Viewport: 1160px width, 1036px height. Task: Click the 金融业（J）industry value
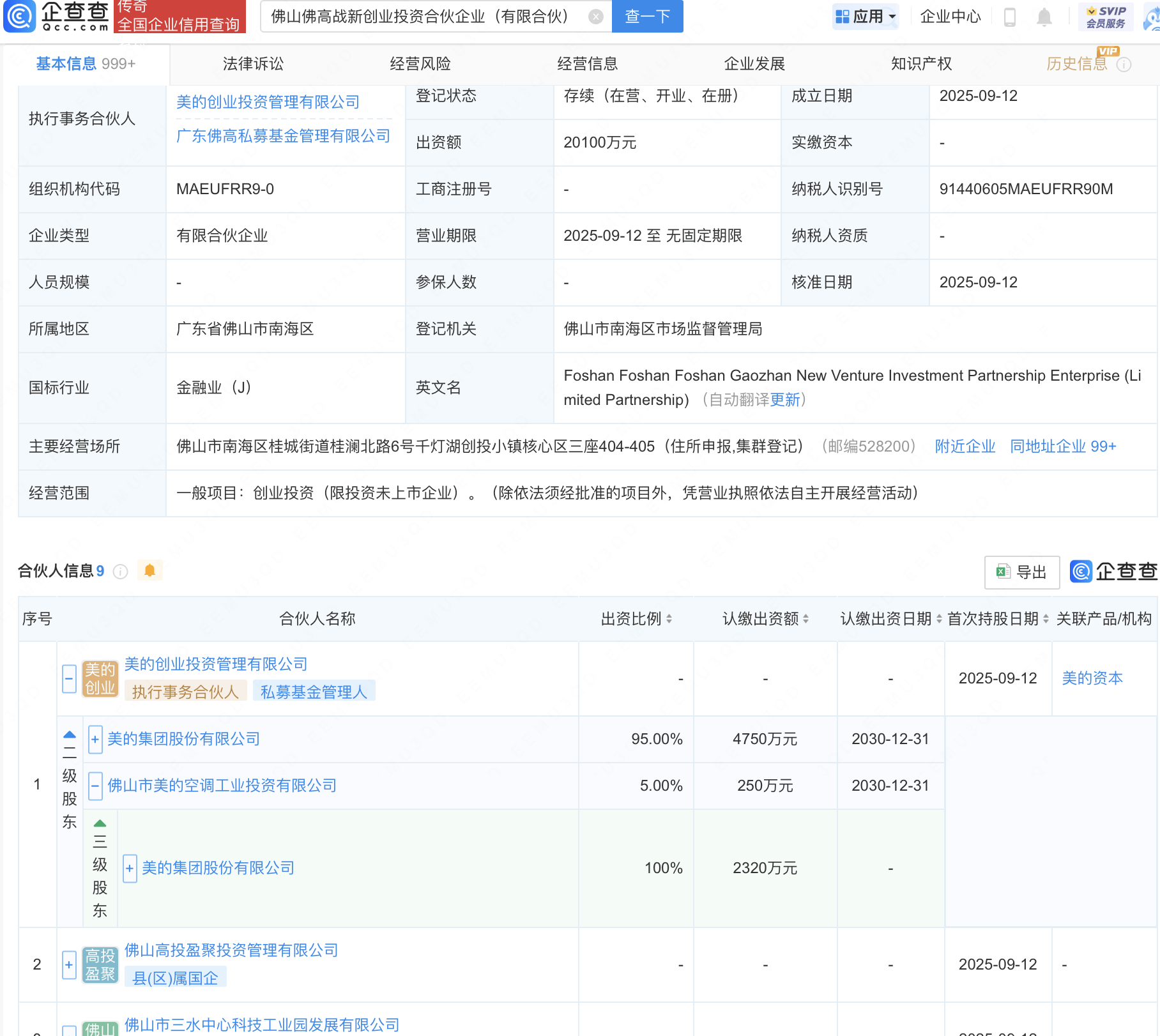[213, 388]
